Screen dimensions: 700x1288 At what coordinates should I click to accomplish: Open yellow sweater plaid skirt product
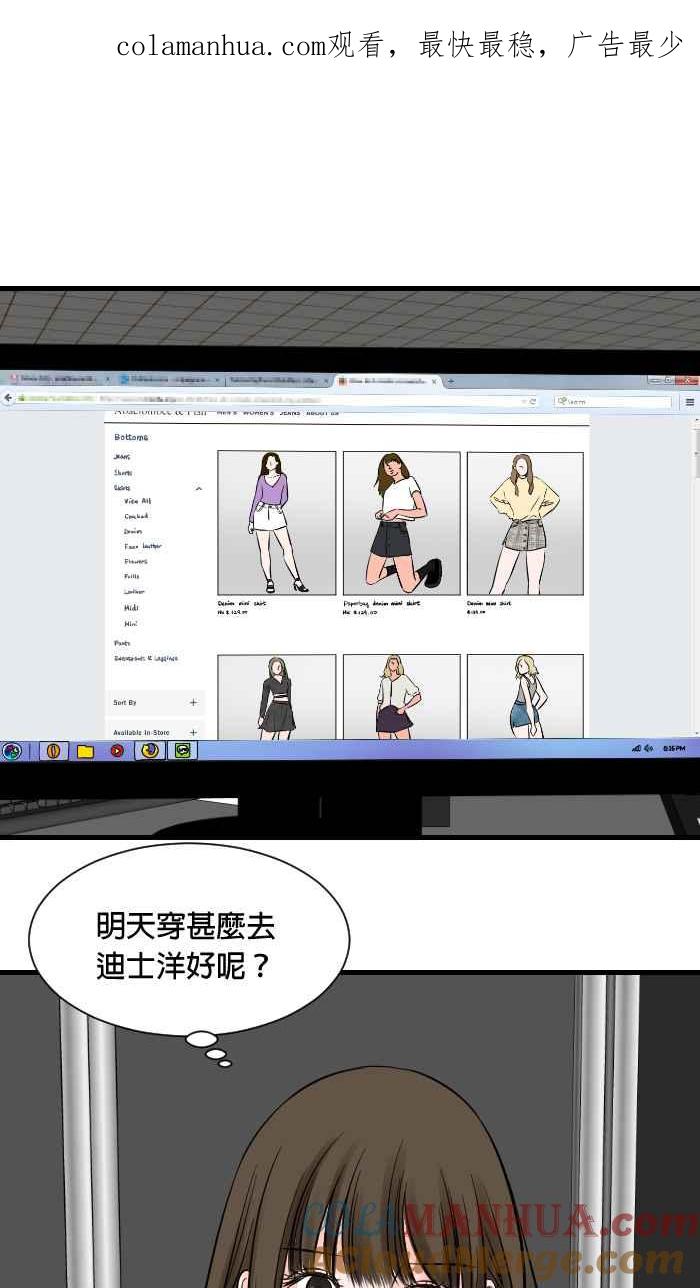(x=525, y=523)
